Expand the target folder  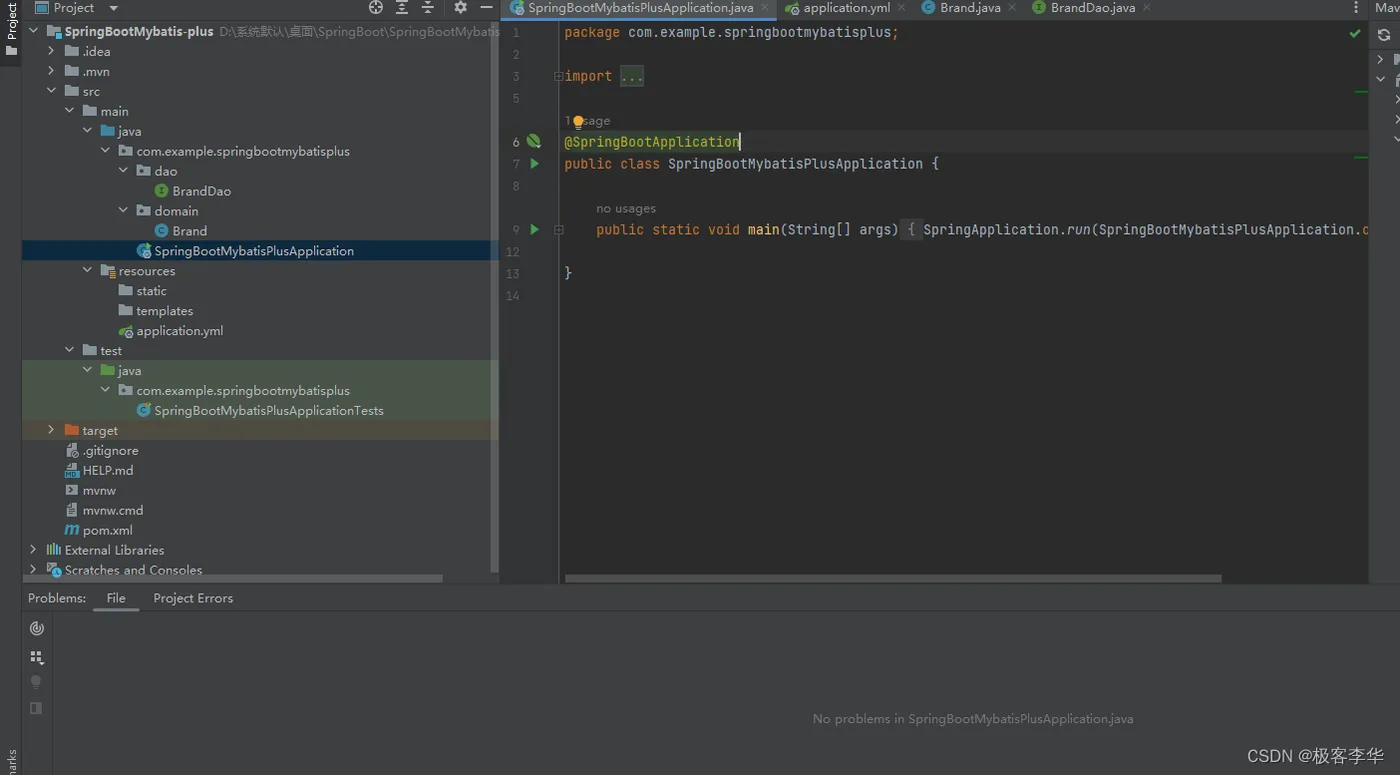tap(51, 430)
